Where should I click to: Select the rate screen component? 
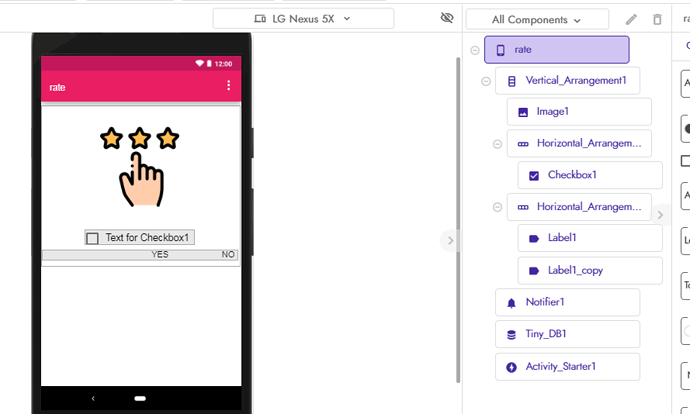click(557, 50)
